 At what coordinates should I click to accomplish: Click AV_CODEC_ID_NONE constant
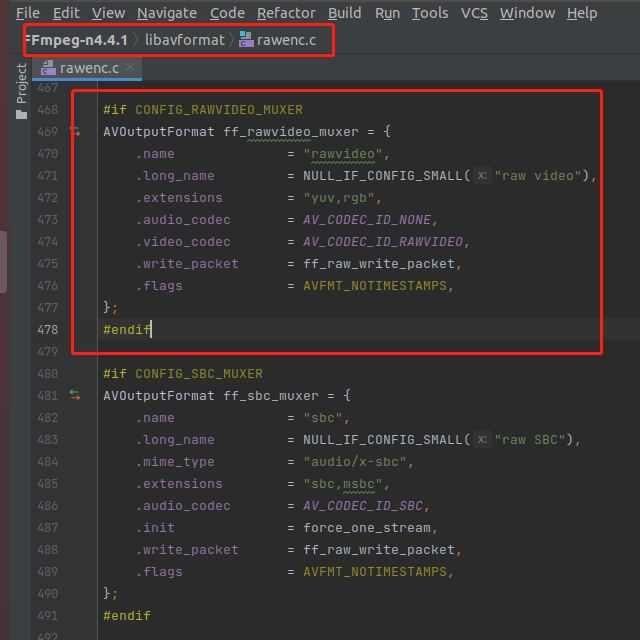(x=367, y=220)
